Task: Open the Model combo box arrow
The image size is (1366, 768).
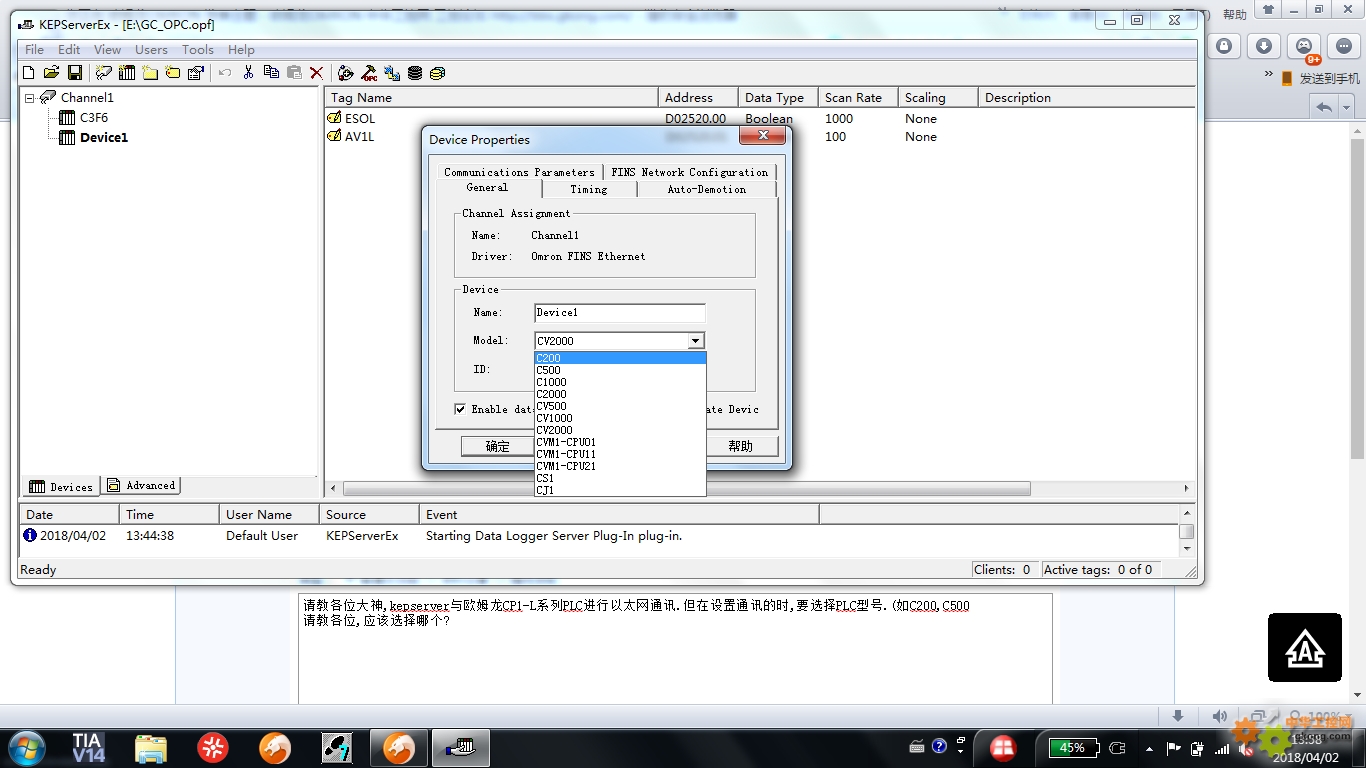Action: coord(696,341)
